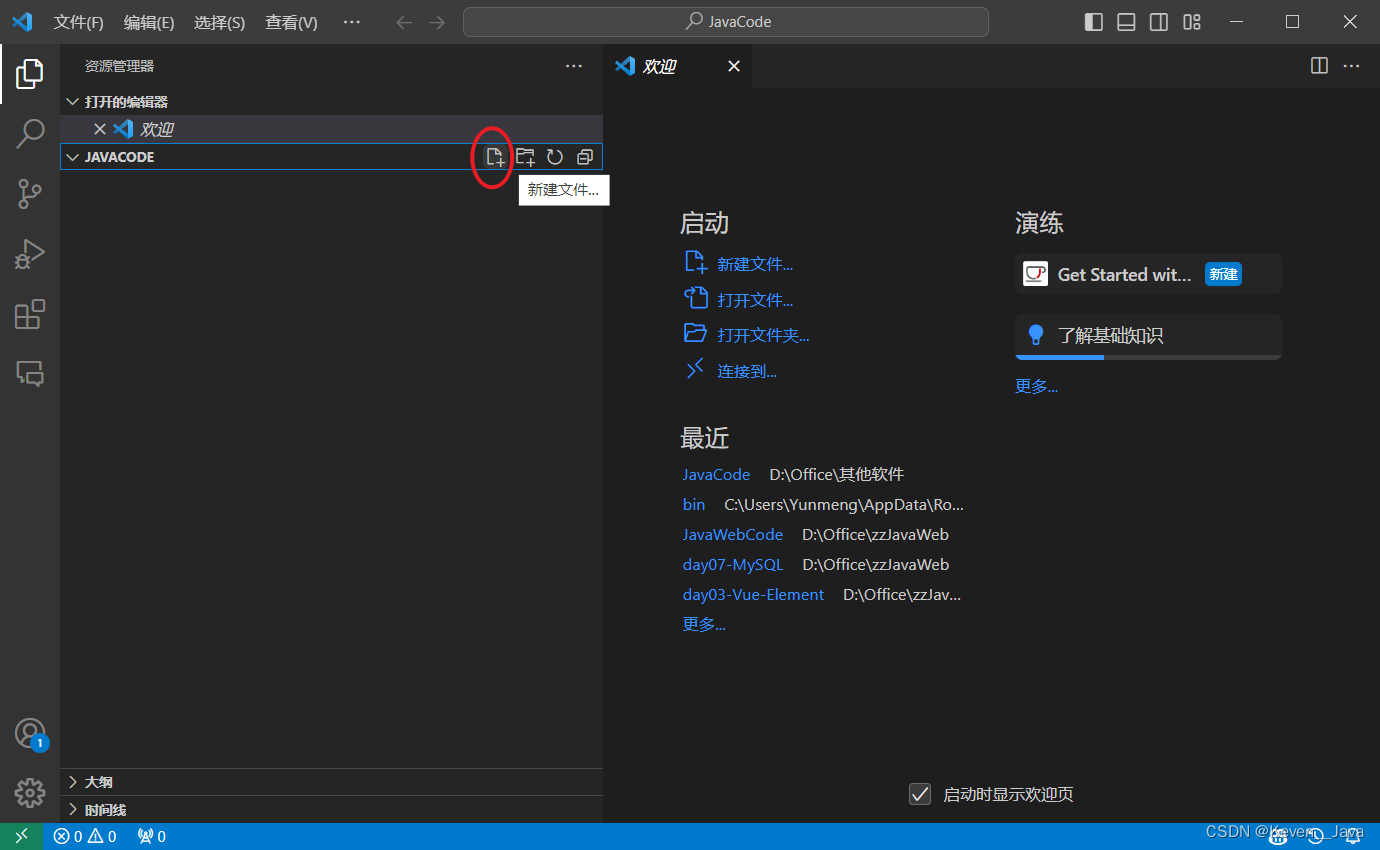Click the 新建文件... start link

(755, 264)
